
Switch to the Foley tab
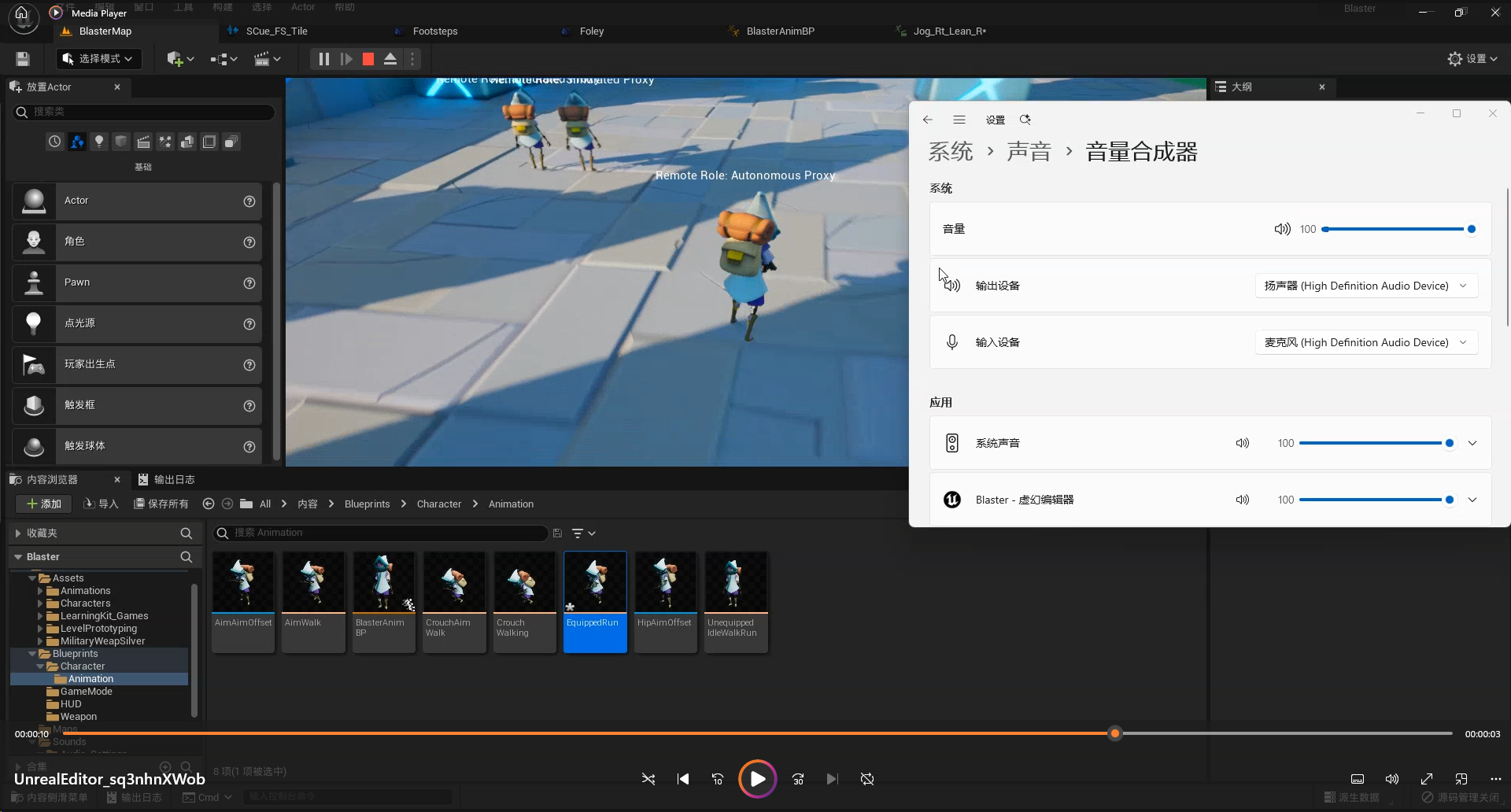point(591,31)
